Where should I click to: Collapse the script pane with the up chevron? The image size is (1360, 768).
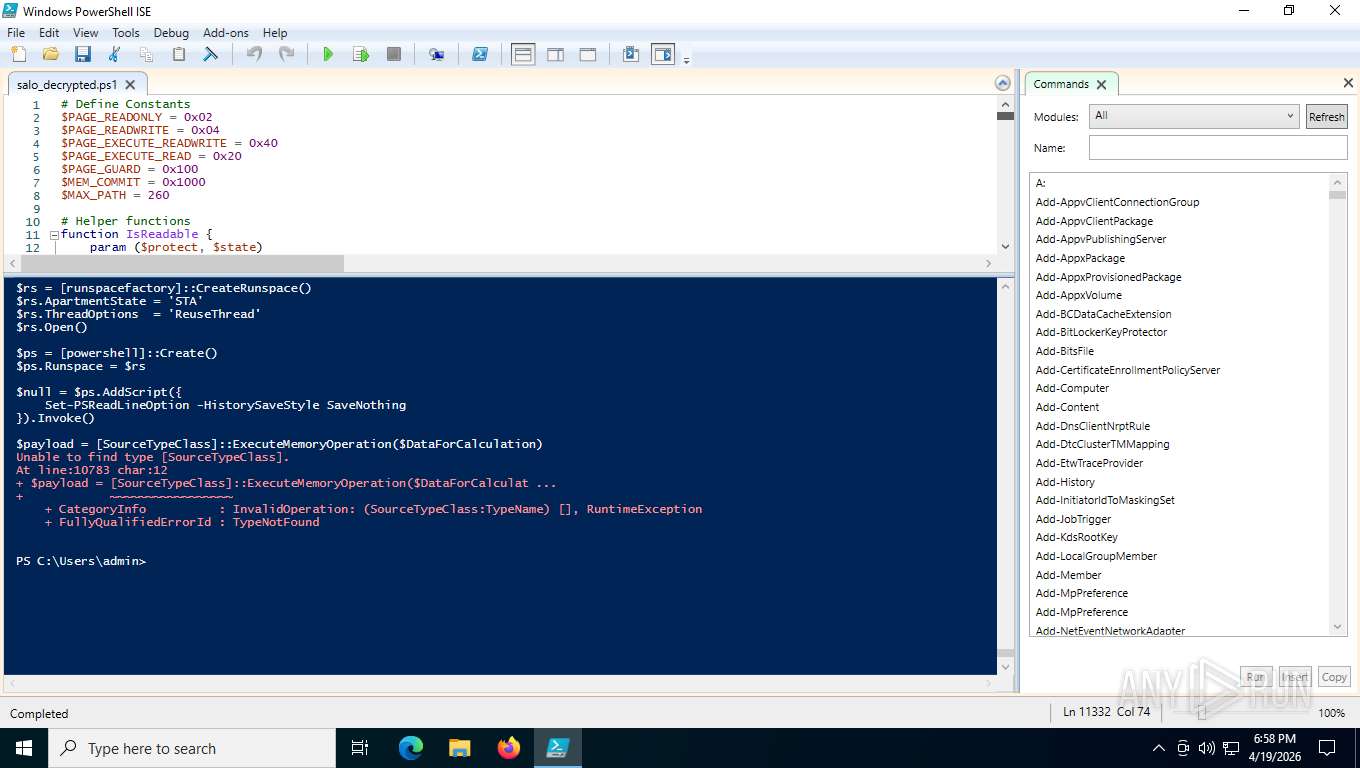click(1002, 83)
